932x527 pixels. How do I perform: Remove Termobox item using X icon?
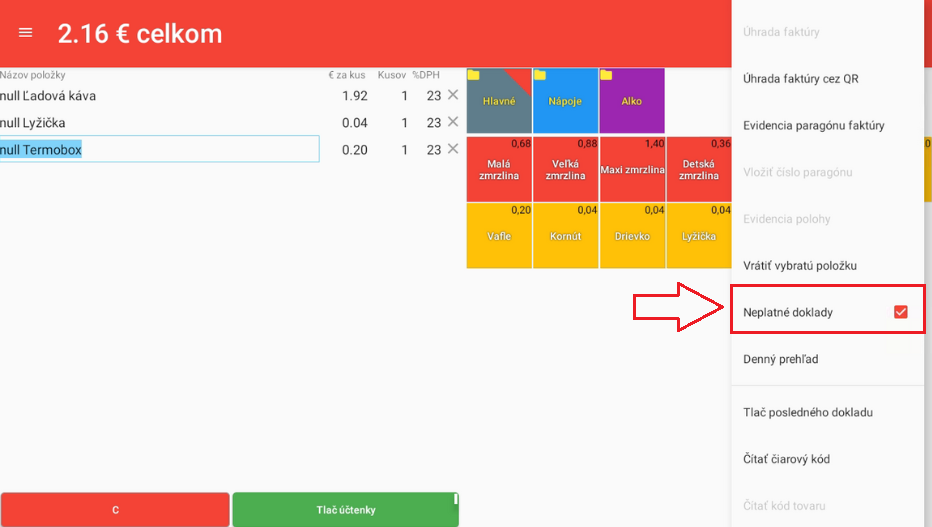point(452,149)
